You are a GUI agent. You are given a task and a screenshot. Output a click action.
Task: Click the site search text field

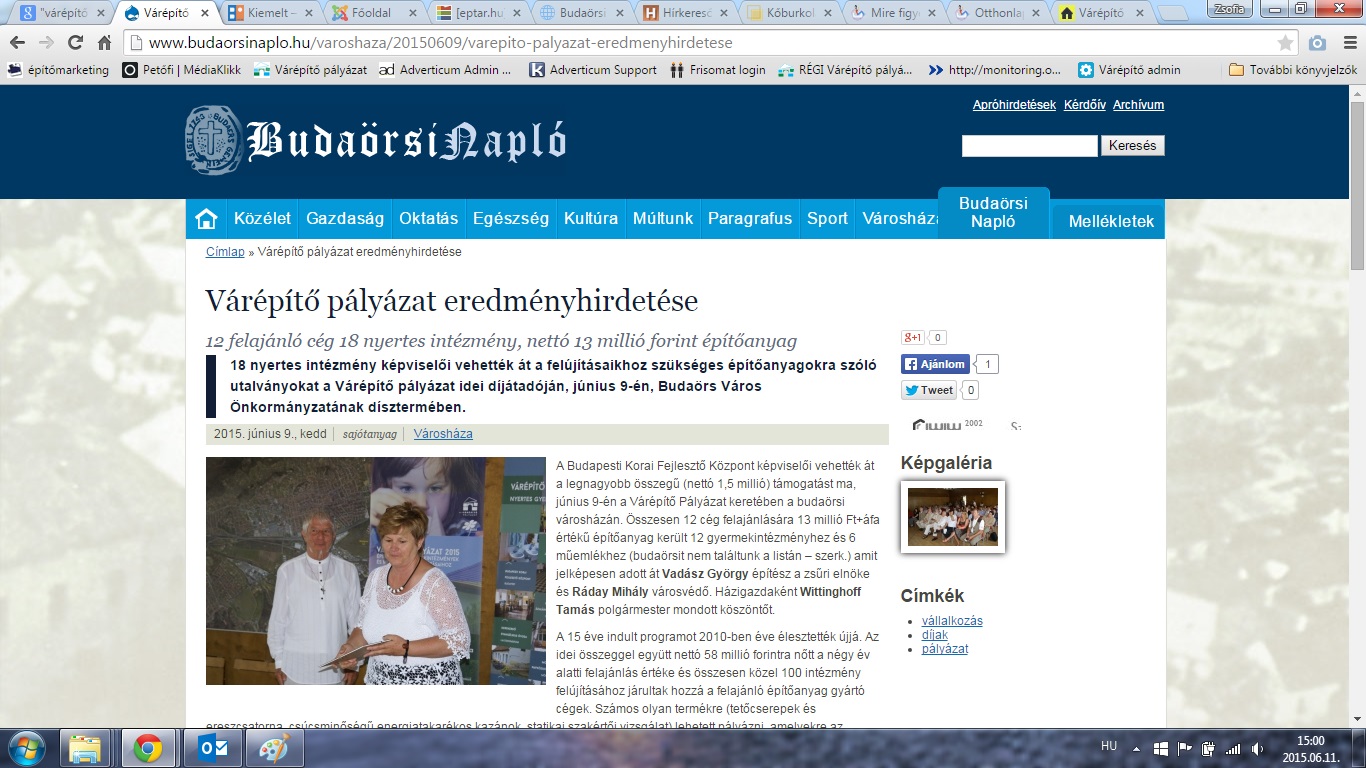tap(1030, 146)
